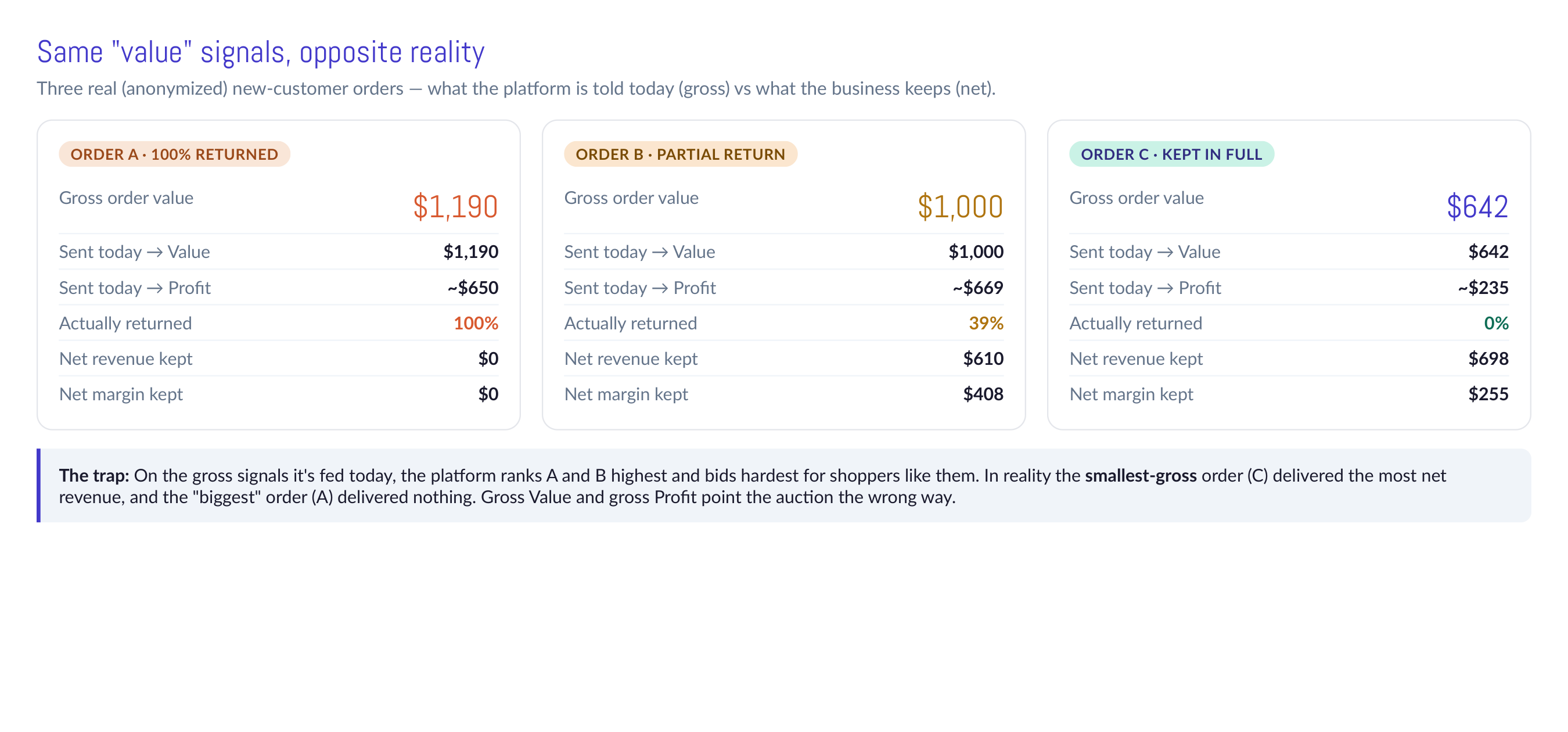Viewport: 1568px width, 732px height.
Task: Click Order B's ~$669 profit amount
Action: point(977,288)
